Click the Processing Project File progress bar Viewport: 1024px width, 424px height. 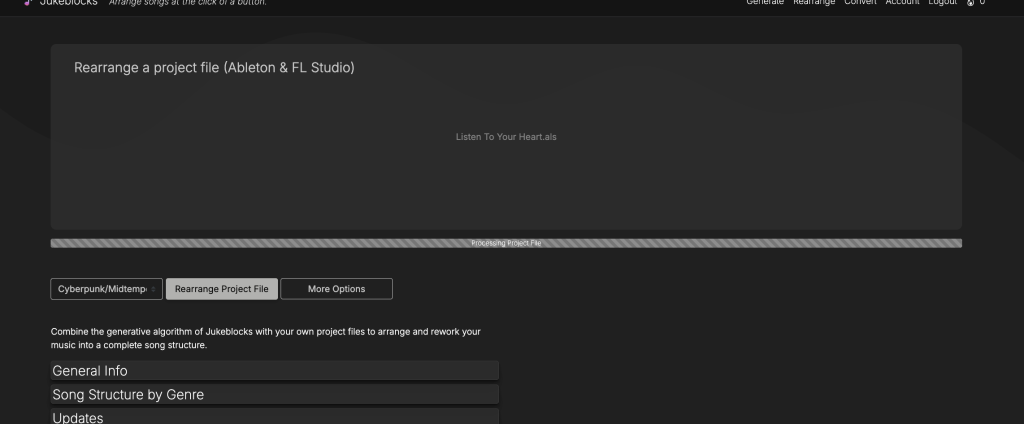[x=506, y=243]
